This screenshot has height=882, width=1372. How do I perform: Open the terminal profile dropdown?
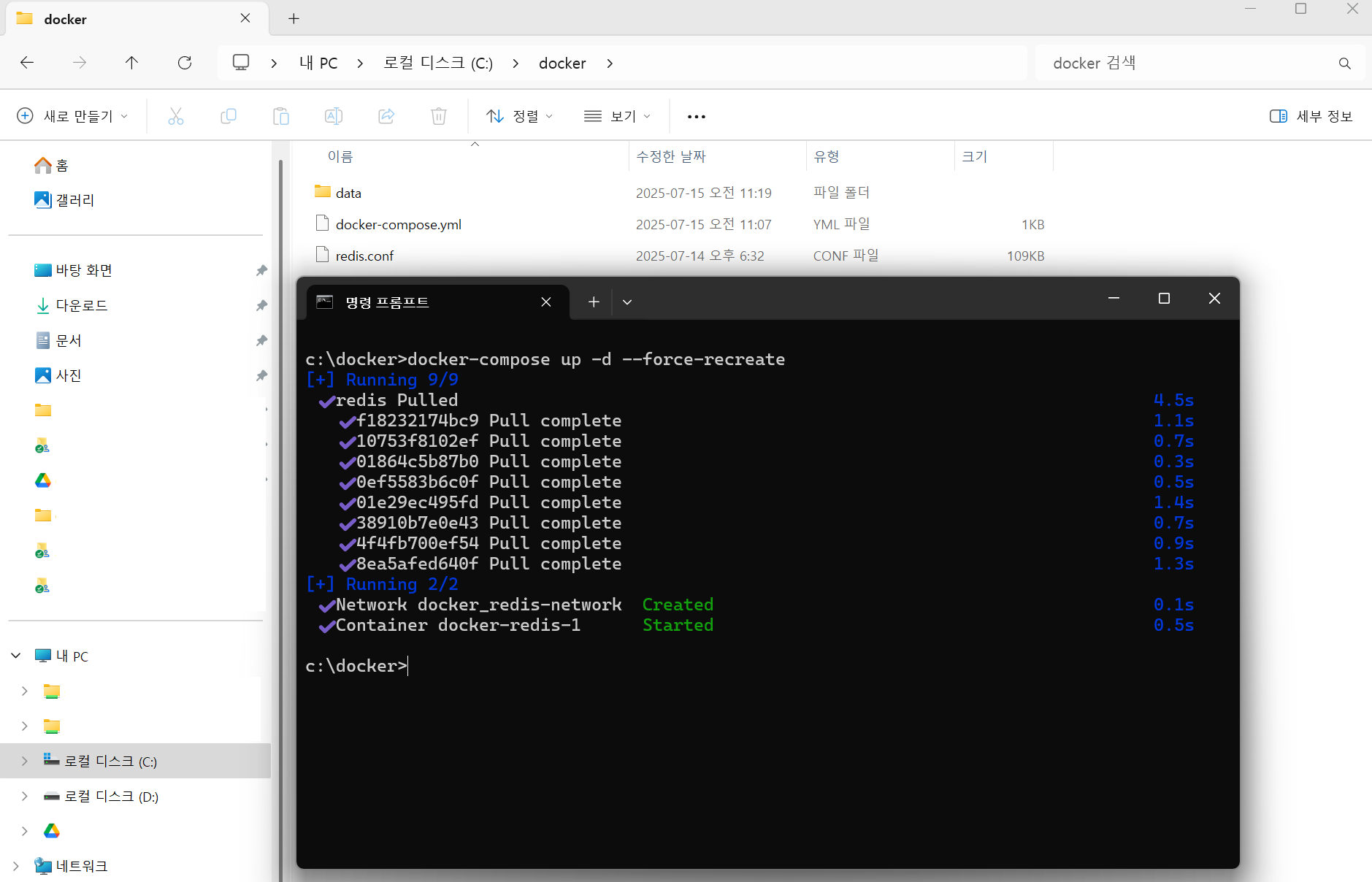pyautogui.click(x=627, y=302)
